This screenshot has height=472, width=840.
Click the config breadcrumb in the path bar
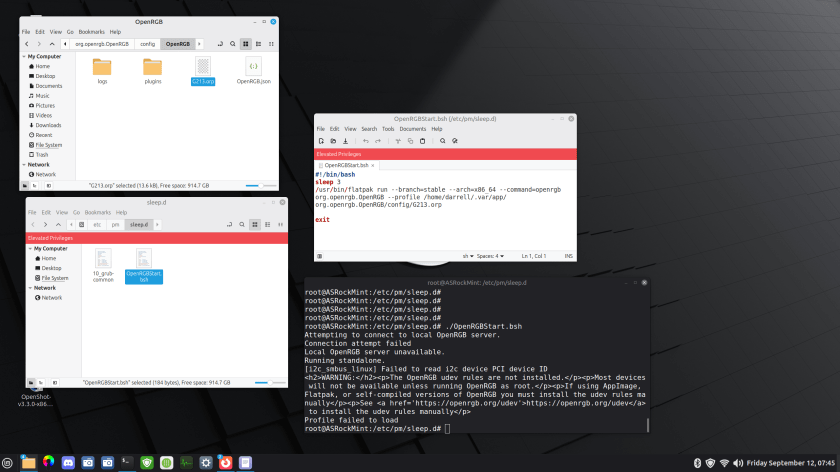click(x=147, y=44)
